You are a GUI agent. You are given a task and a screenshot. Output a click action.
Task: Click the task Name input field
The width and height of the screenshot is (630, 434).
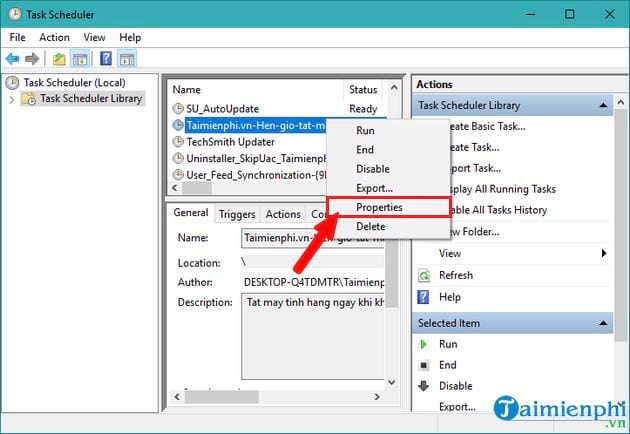(313, 238)
